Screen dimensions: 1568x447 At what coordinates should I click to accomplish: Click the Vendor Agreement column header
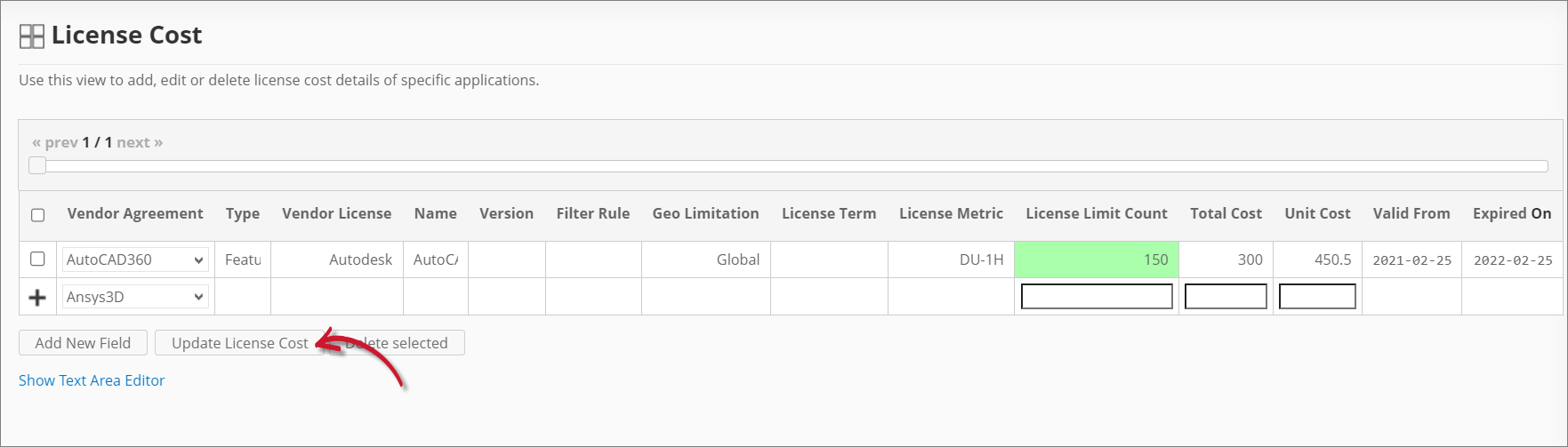135,213
